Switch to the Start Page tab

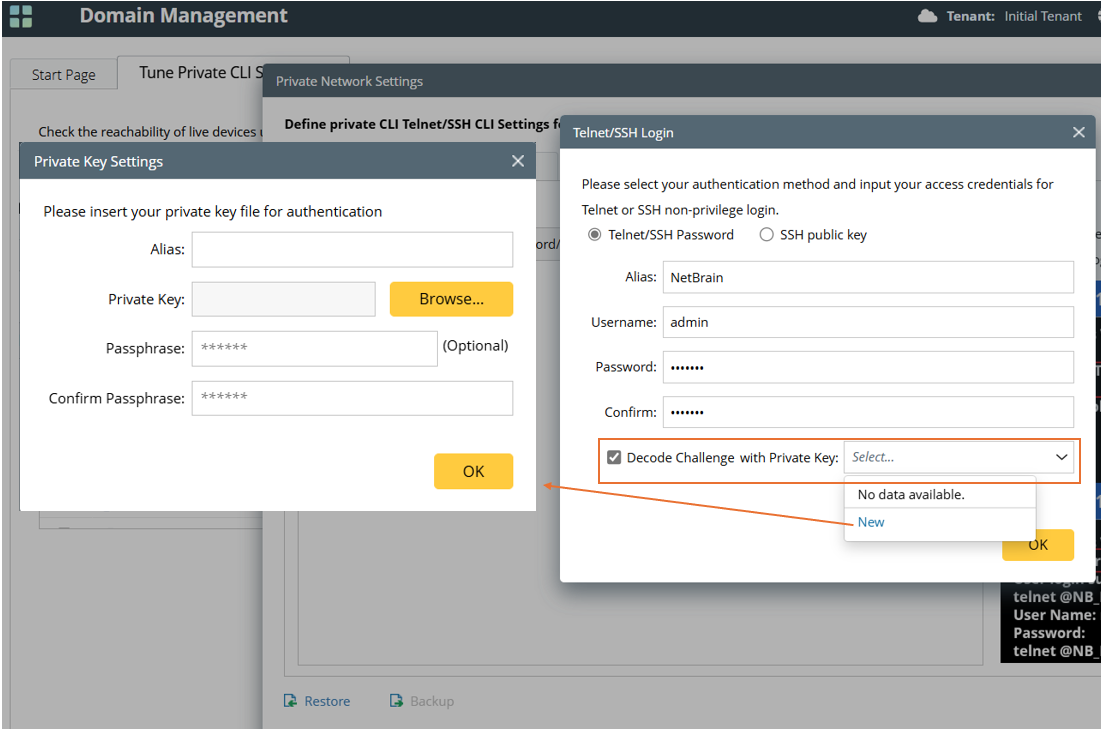[64, 75]
